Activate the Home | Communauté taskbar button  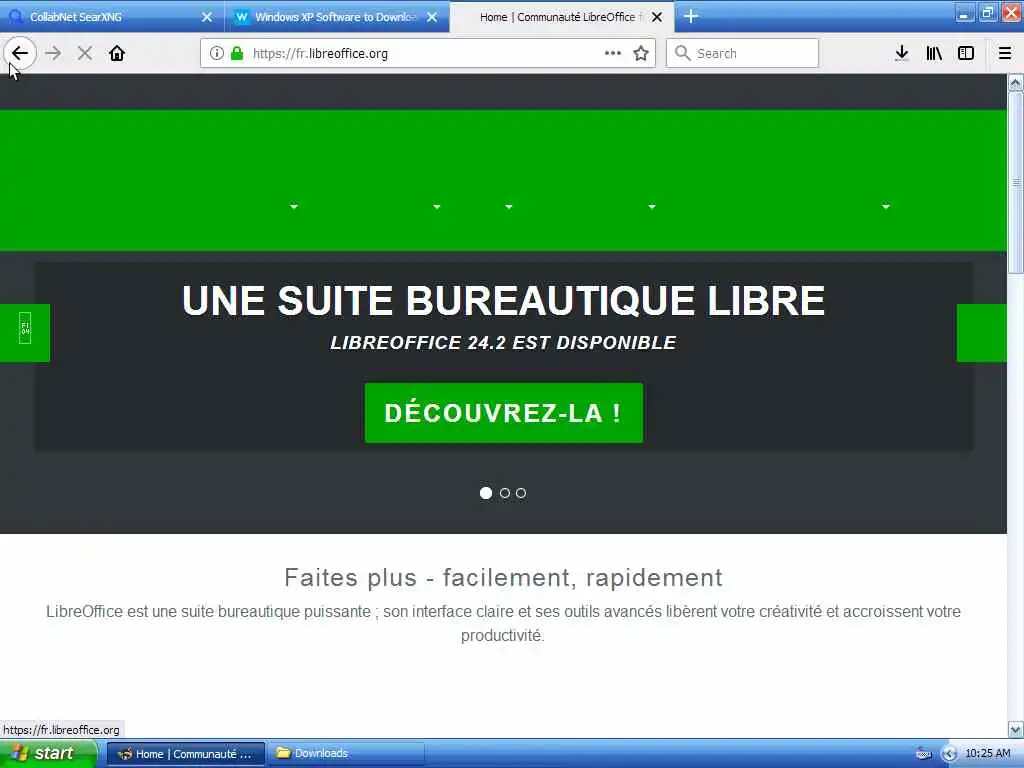click(186, 754)
